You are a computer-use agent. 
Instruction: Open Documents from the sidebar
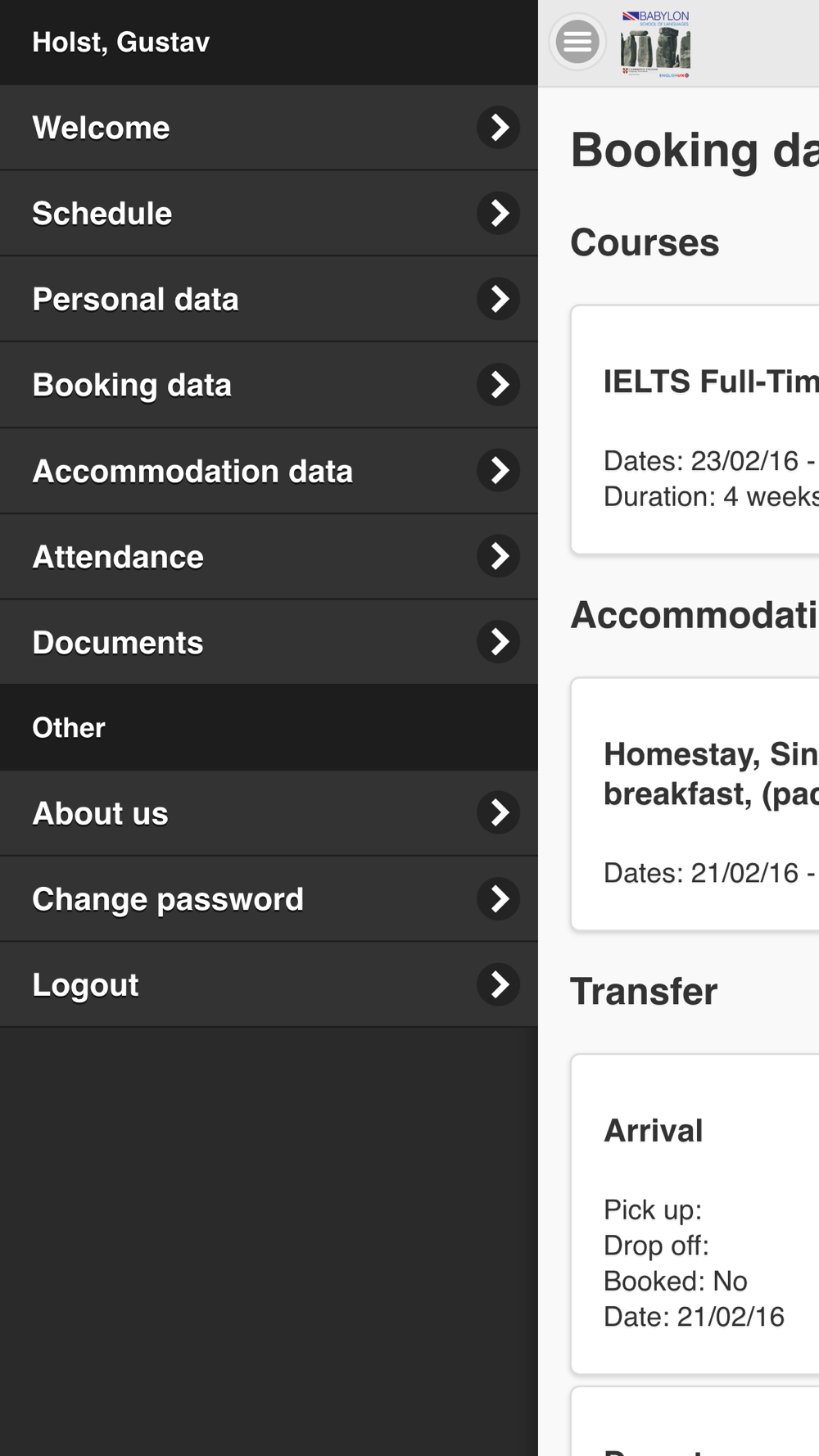tap(269, 642)
